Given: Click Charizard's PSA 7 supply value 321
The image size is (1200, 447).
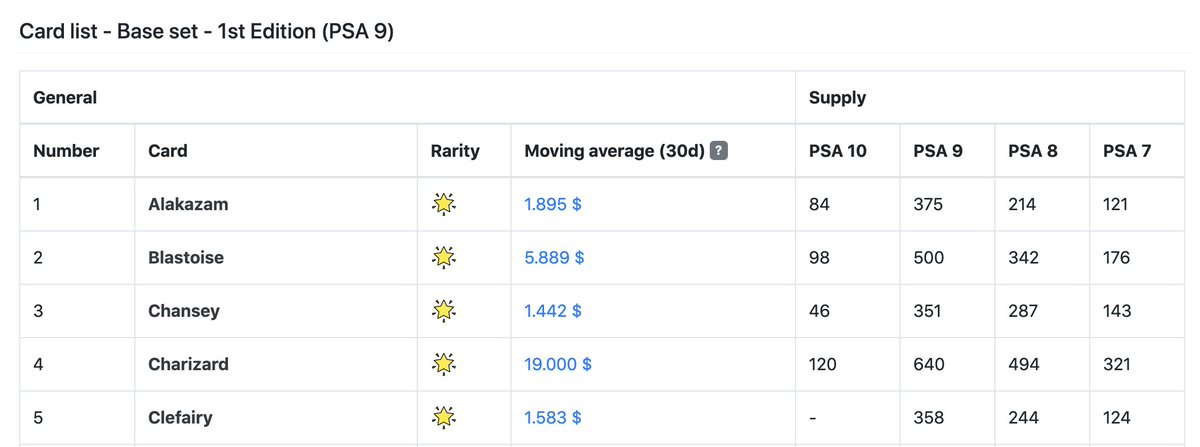Looking at the screenshot, I should pos(1117,364).
